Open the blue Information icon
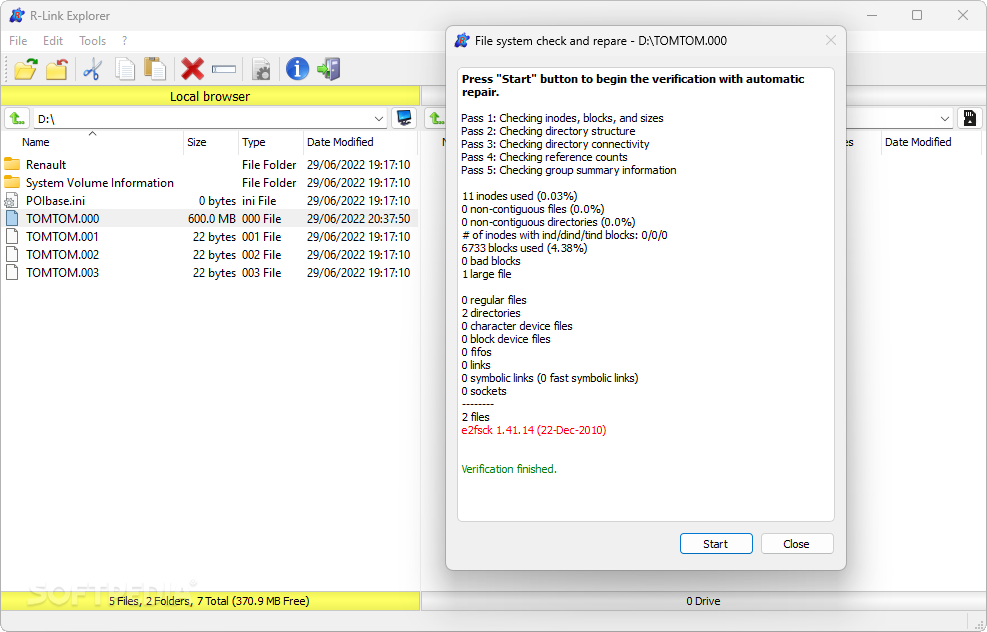The height and width of the screenshot is (632, 987). click(297, 69)
